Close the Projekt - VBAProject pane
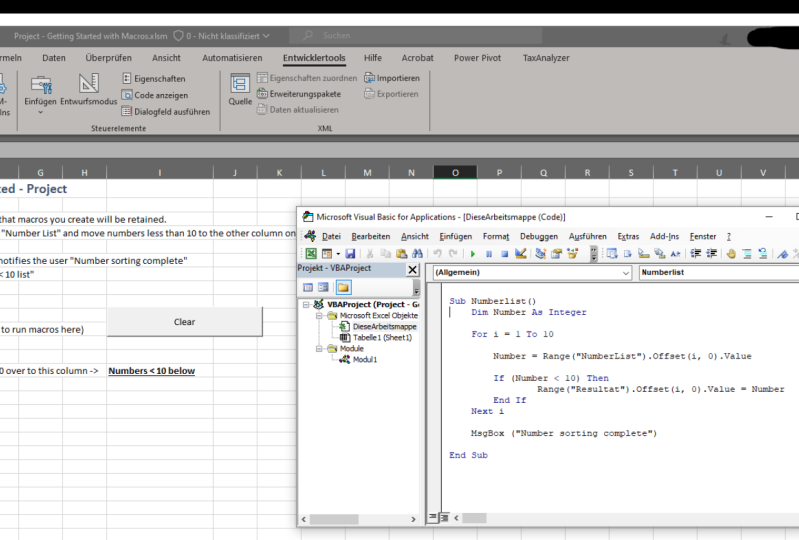Image resolution: width=799 pixels, height=540 pixels. point(413,269)
